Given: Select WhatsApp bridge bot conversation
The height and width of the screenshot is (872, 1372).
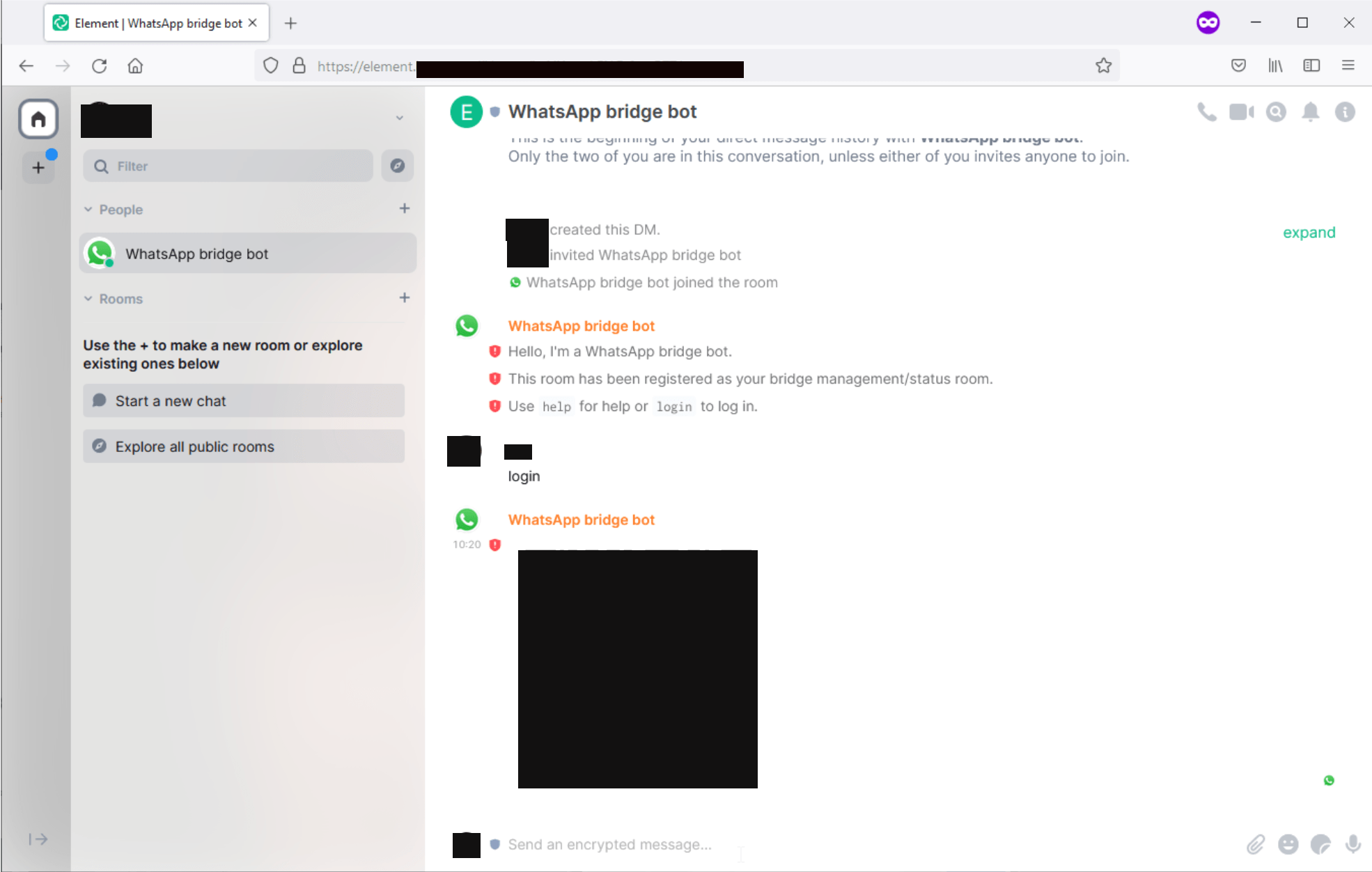Looking at the screenshot, I should pos(248,254).
